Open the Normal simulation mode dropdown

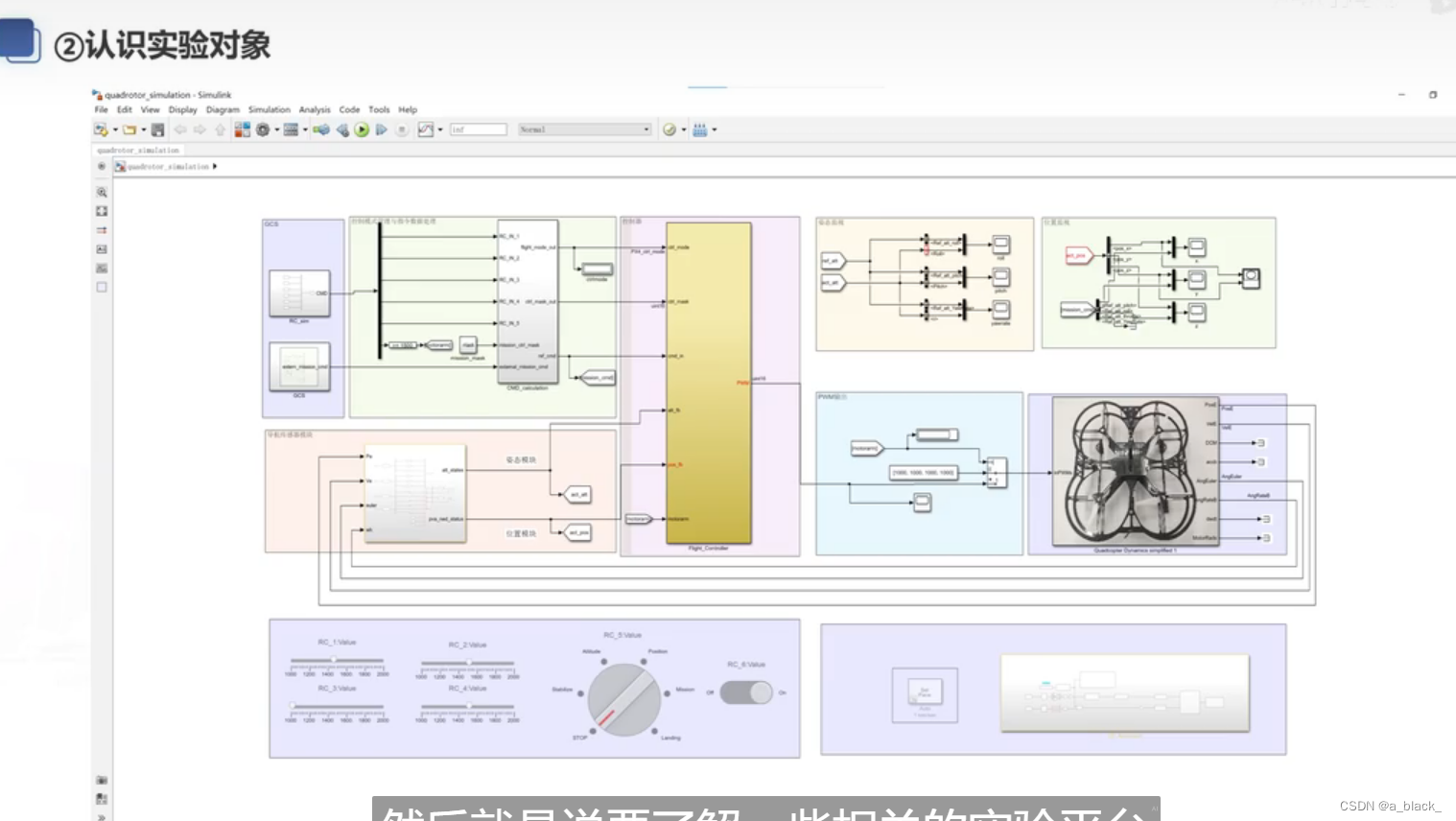click(585, 129)
